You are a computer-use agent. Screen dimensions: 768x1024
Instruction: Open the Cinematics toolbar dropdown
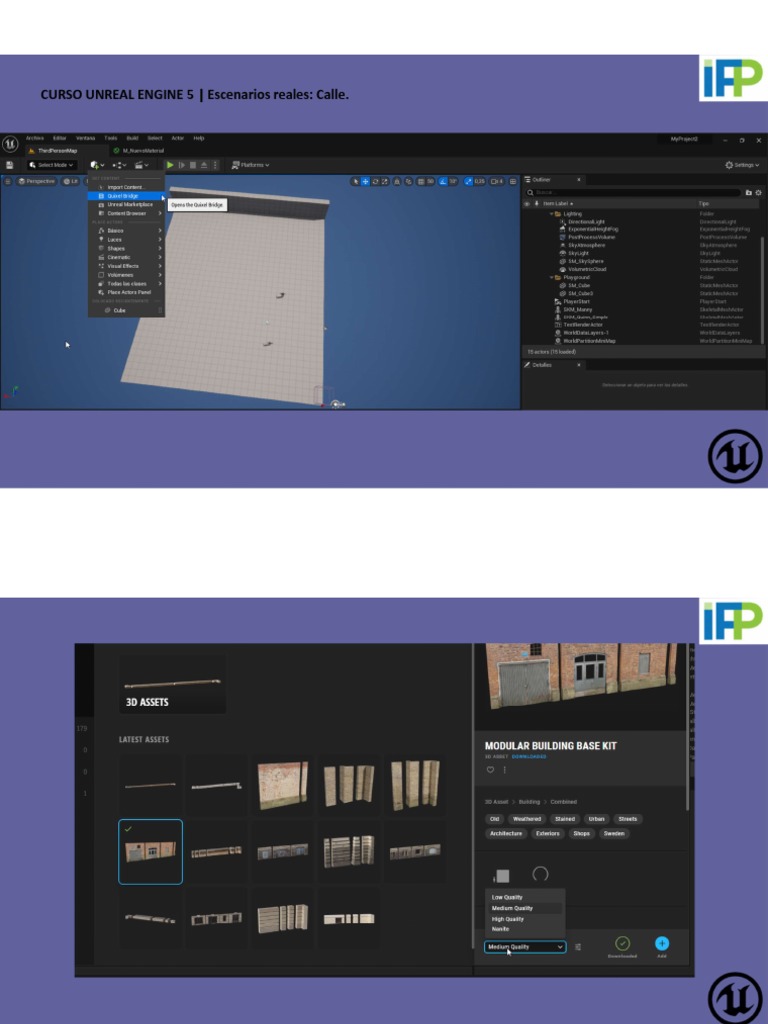(141, 165)
